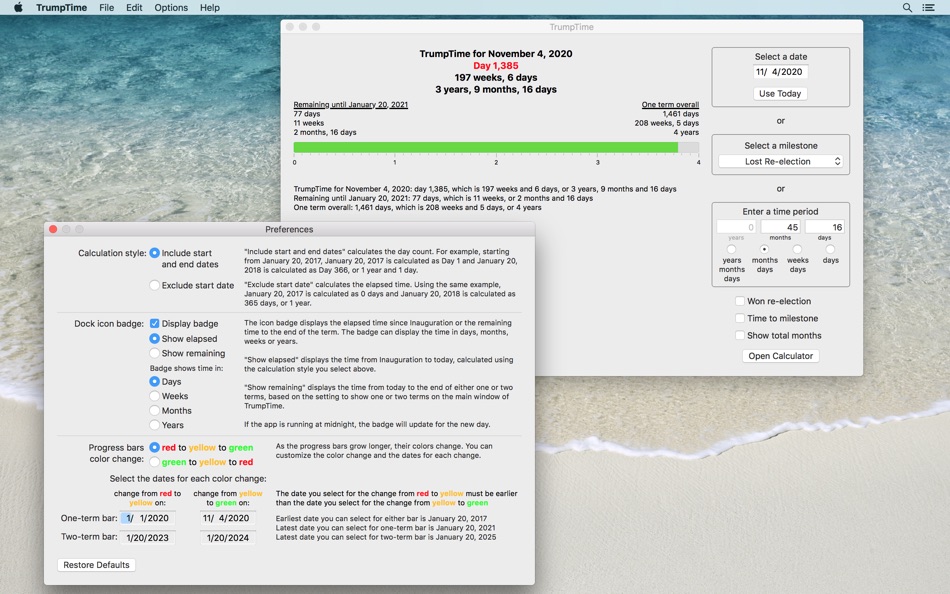Open the Apple menu

tap(18, 7)
